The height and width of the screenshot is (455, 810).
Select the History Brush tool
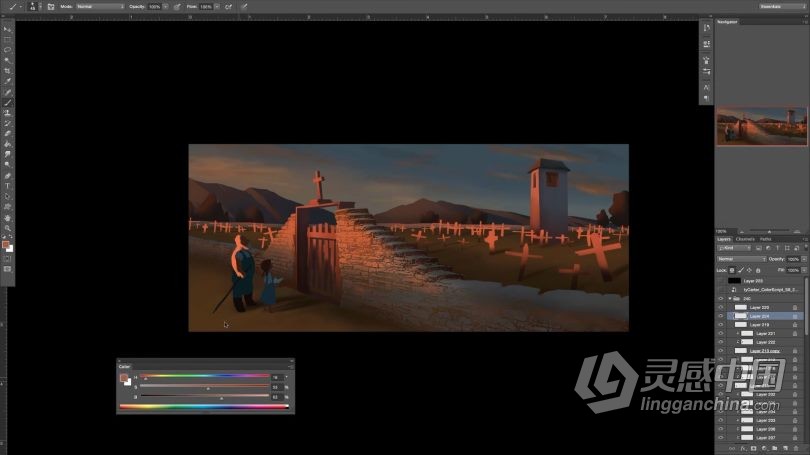(x=7, y=123)
